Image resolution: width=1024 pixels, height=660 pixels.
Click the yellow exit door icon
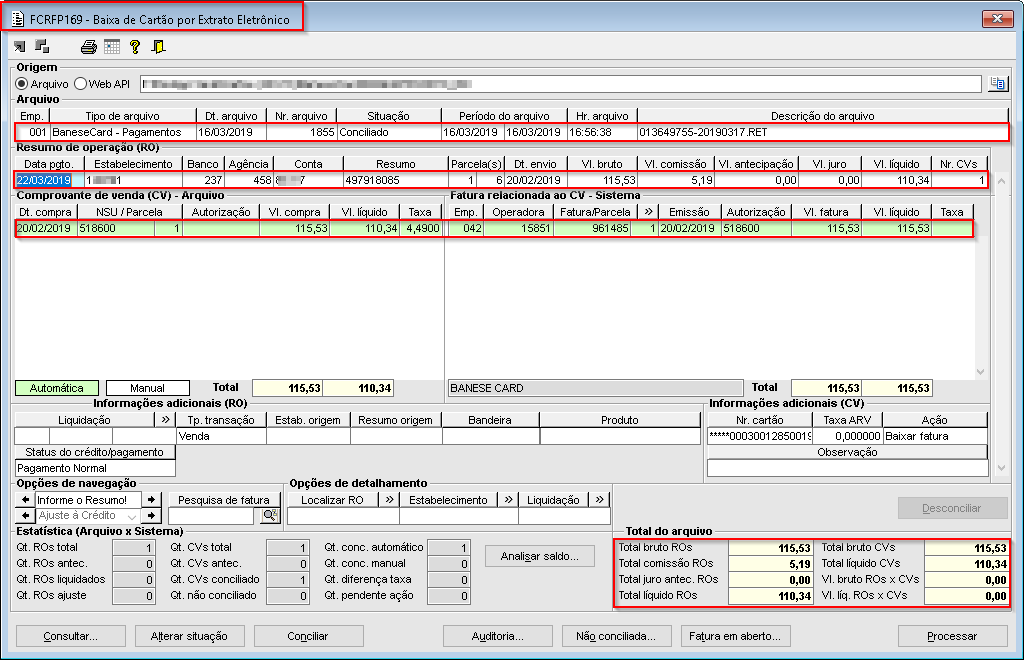[158, 47]
